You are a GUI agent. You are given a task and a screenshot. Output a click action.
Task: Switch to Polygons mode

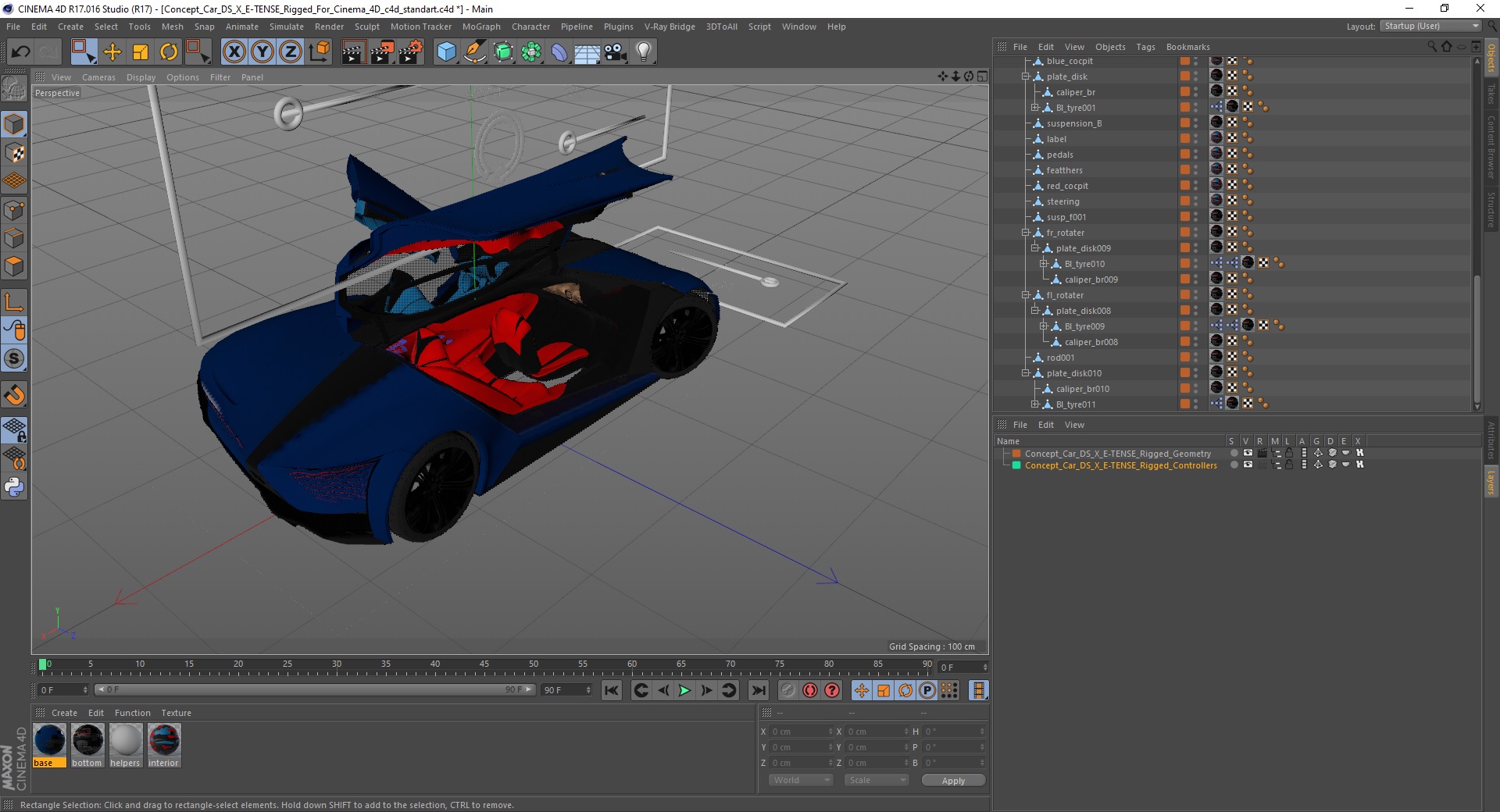click(14, 266)
